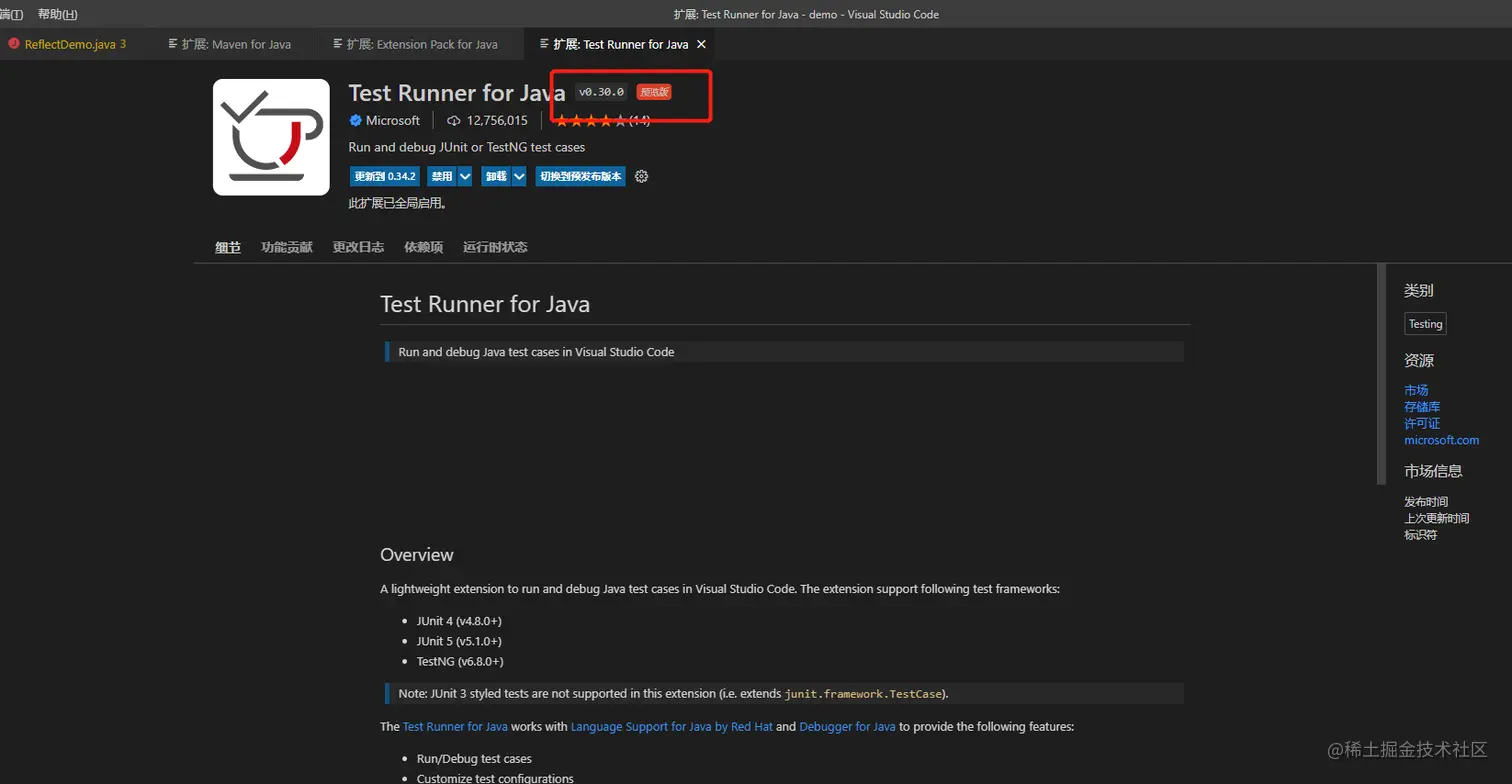This screenshot has height=784, width=1512.
Task: Click the download count cloud icon
Action: point(453,120)
